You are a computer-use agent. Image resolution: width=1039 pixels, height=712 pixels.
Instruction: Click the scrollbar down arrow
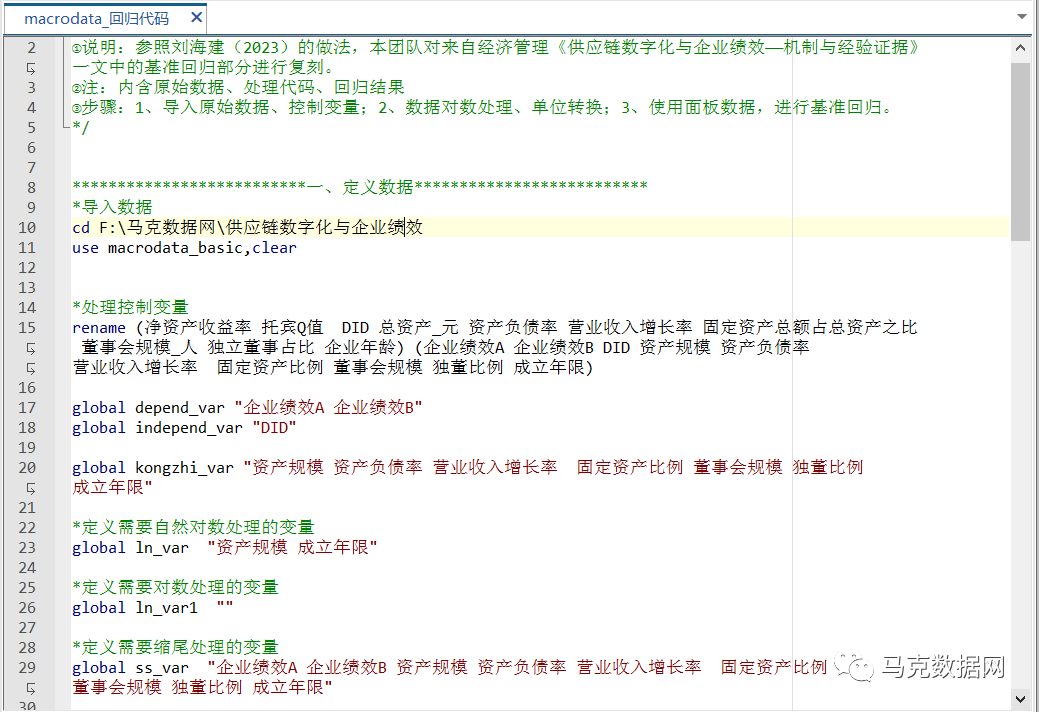(1020, 698)
